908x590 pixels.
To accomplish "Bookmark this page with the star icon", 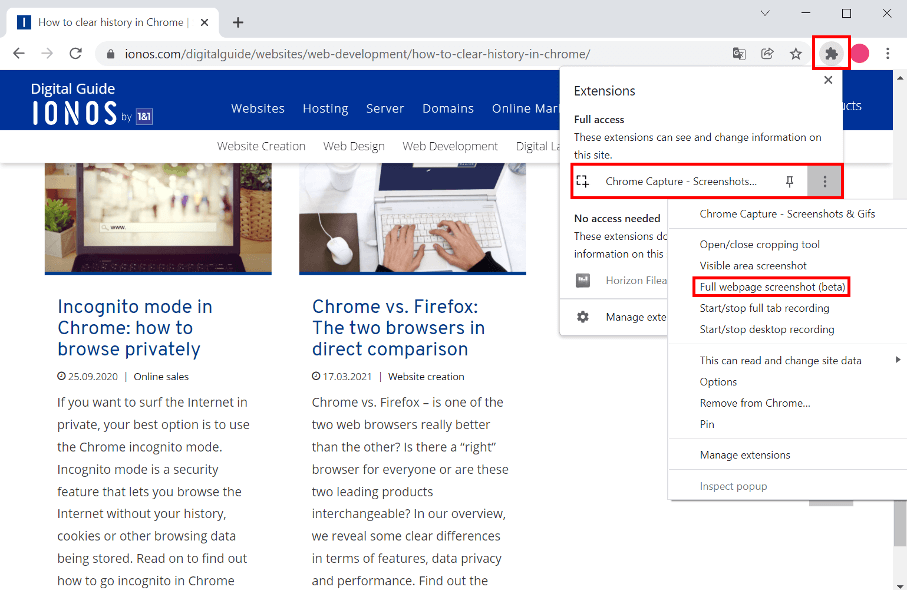I will 796,54.
